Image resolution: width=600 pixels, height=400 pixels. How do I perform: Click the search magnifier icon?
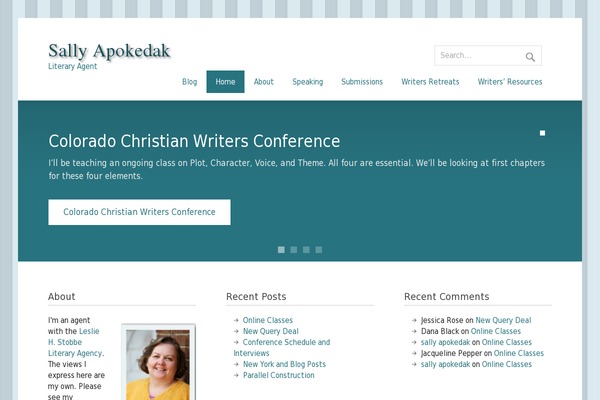530,57
